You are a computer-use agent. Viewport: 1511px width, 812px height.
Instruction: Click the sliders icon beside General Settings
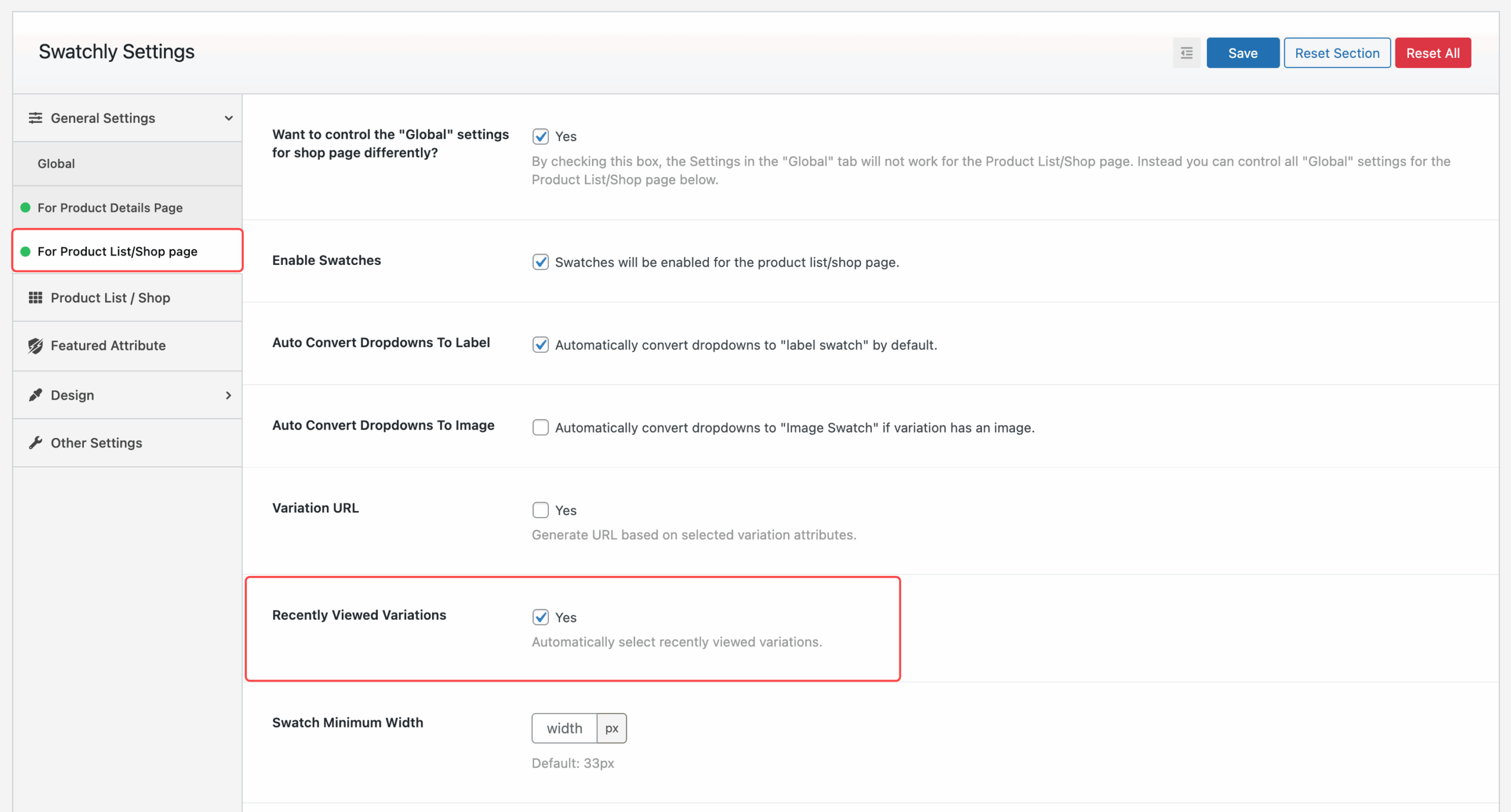click(x=35, y=118)
